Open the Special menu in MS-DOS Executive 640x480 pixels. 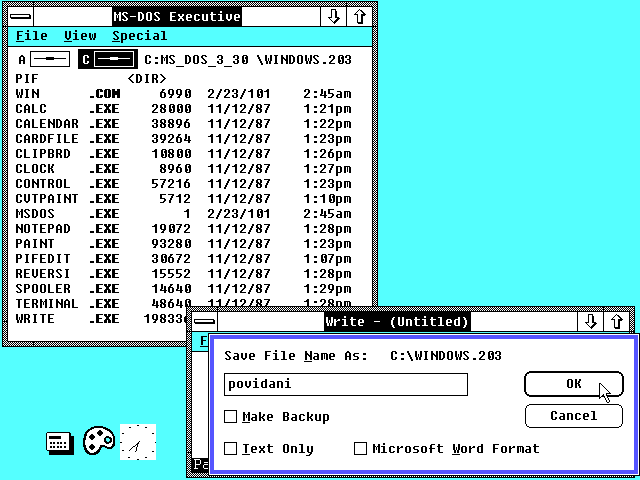140,36
